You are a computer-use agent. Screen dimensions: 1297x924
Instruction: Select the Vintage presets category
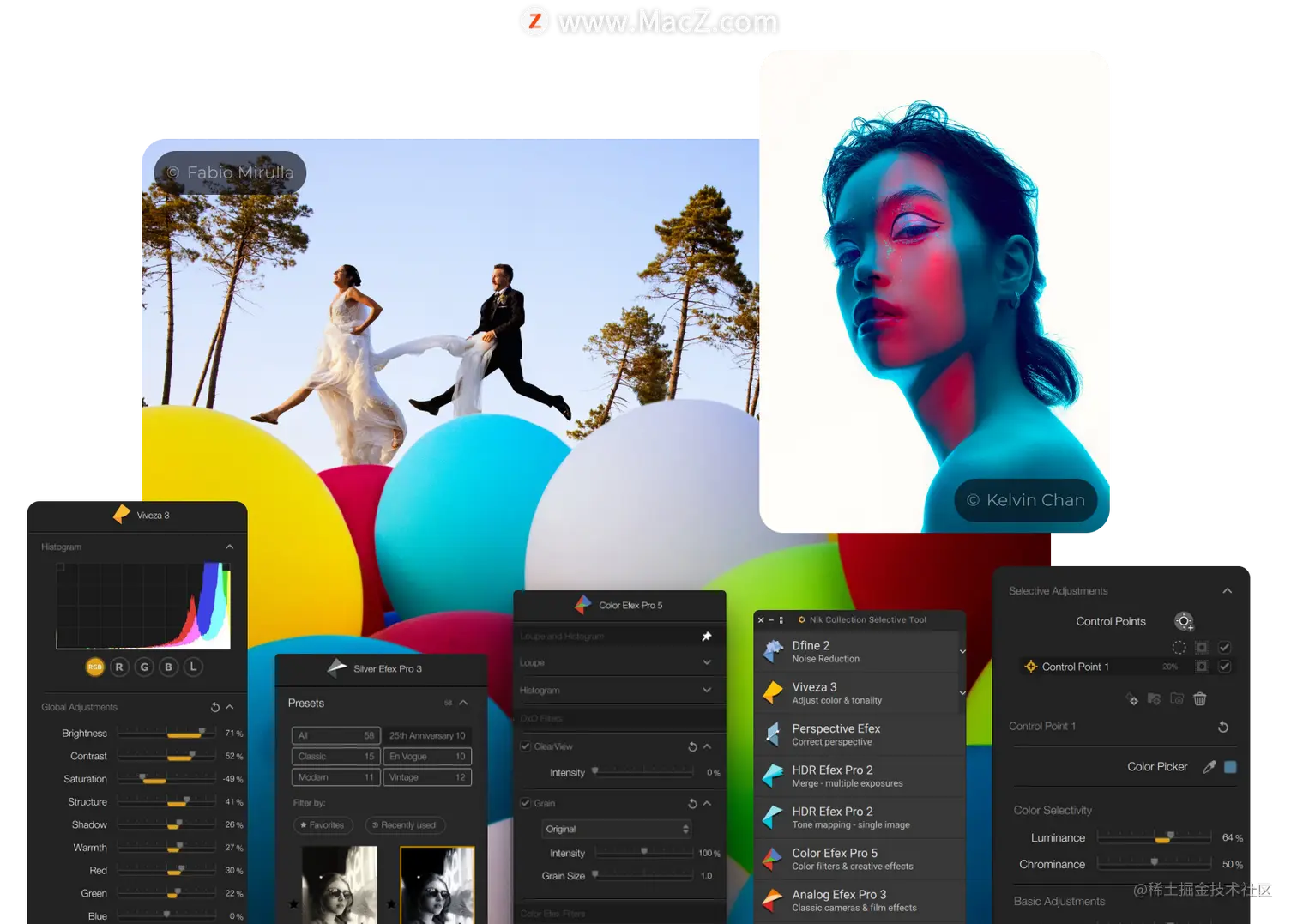pos(427,777)
